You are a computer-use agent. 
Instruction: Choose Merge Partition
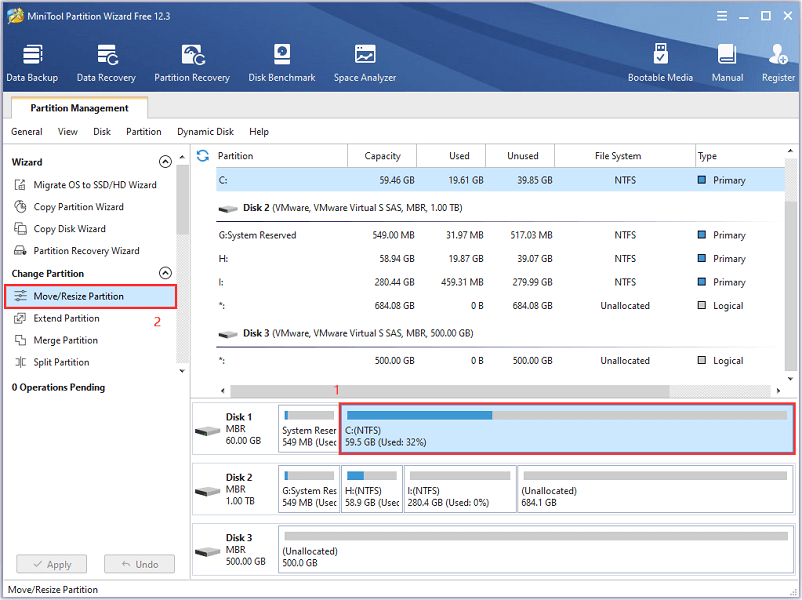coord(65,340)
